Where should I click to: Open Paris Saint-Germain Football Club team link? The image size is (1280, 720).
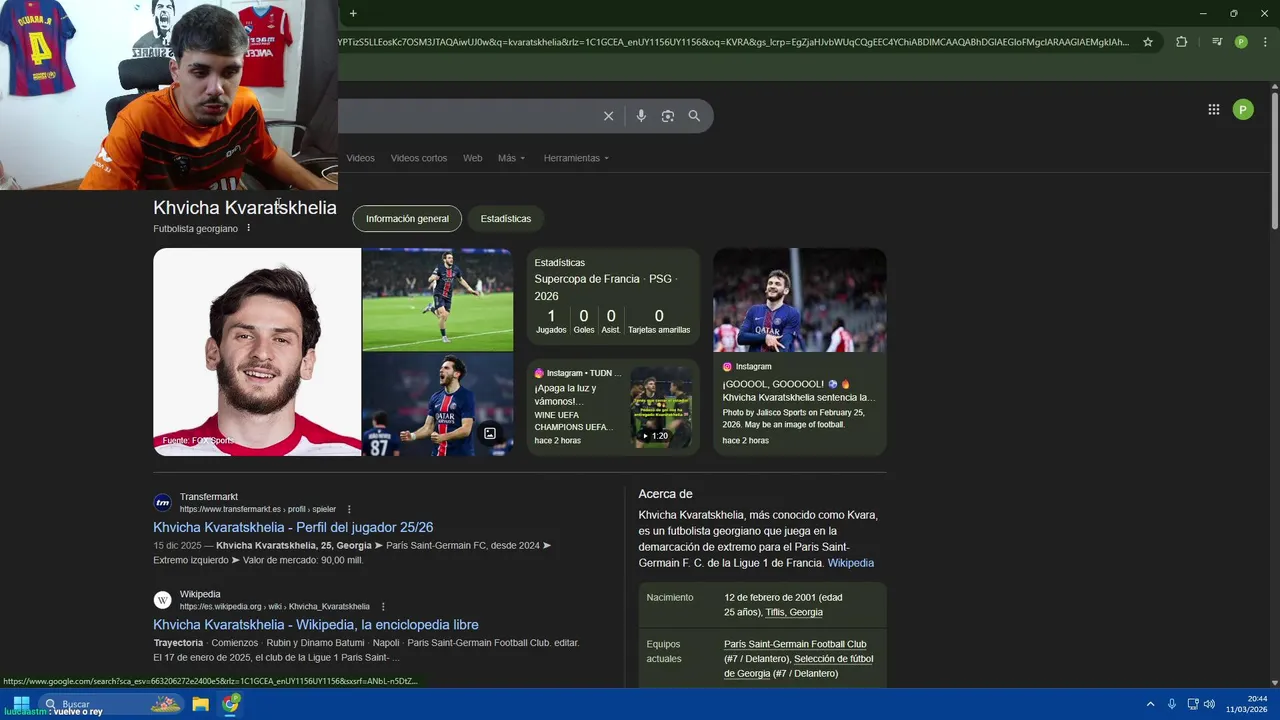tap(795, 644)
